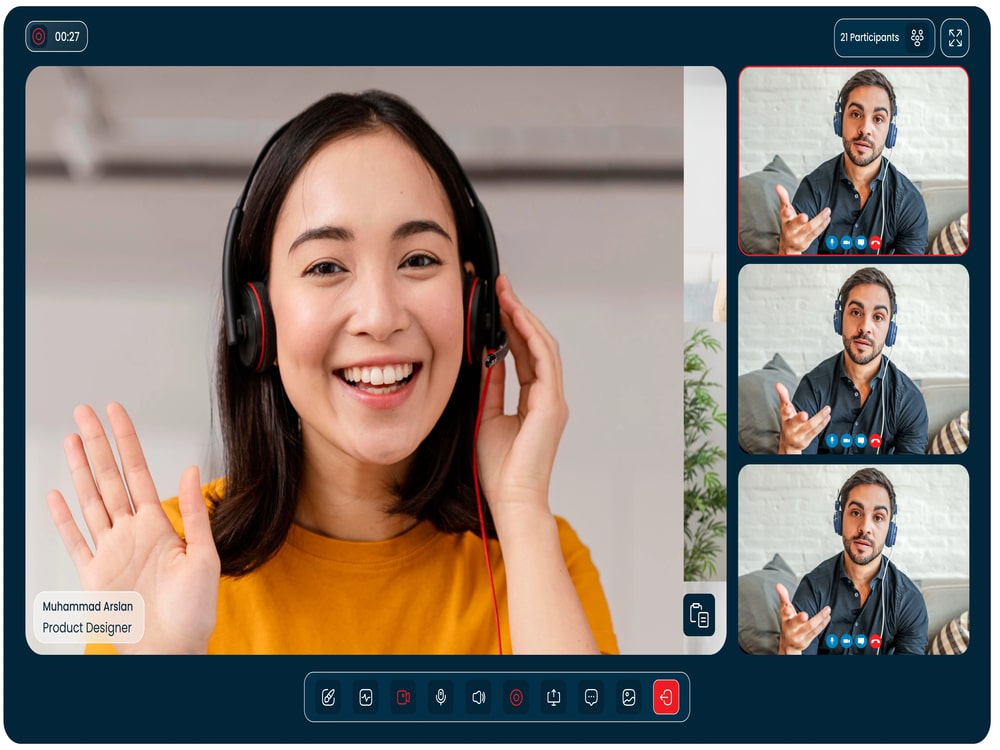Select the bottom participant thumbnail
The width and height of the screenshot is (1000, 750).
tap(853, 559)
